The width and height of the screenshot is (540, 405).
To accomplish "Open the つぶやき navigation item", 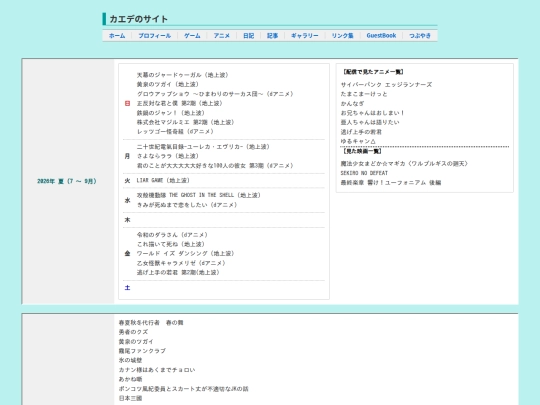I will 420,35.
